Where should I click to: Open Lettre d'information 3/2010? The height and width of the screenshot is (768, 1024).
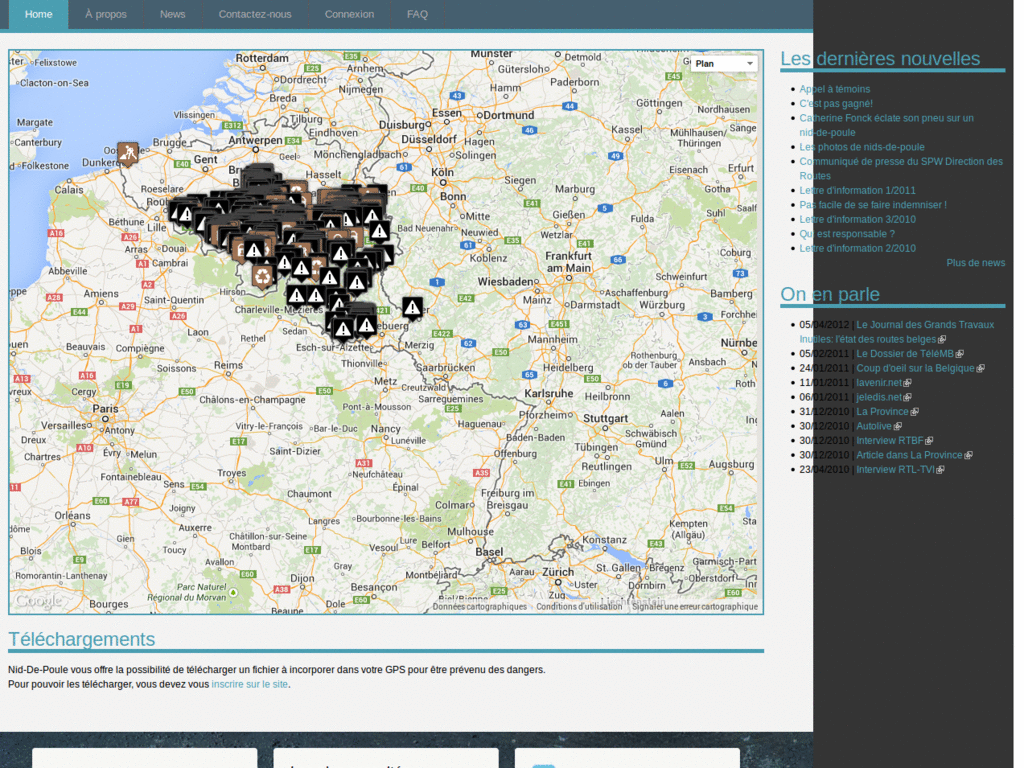click(x=857, y=219)
